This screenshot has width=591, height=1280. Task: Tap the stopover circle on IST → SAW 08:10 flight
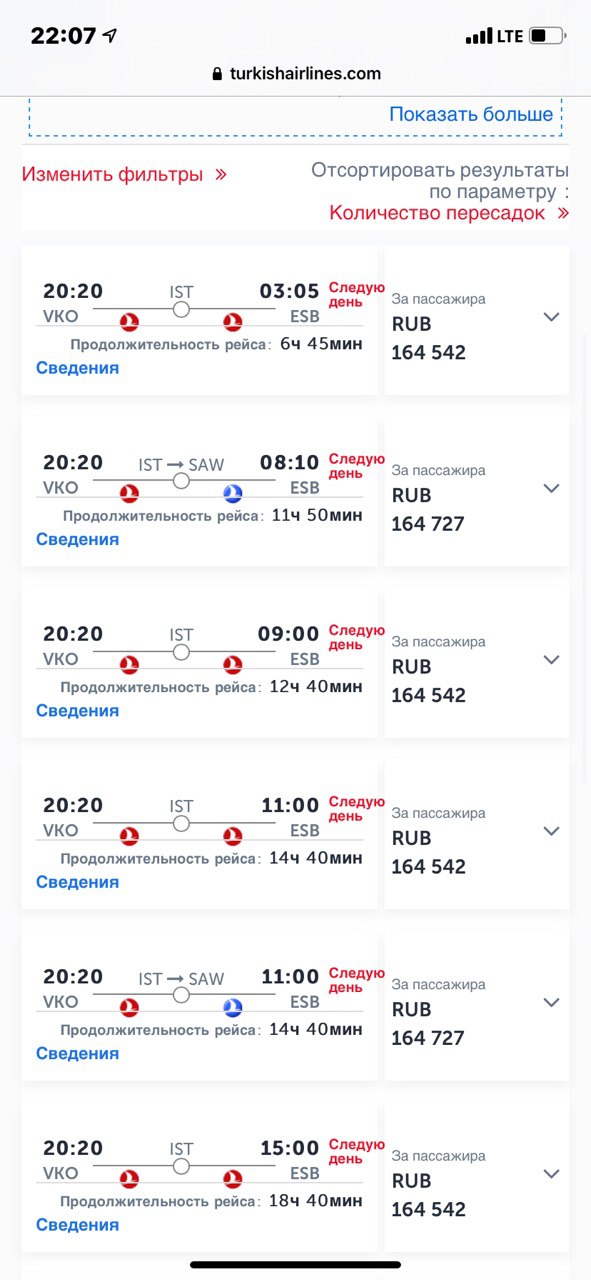point(181,481)
